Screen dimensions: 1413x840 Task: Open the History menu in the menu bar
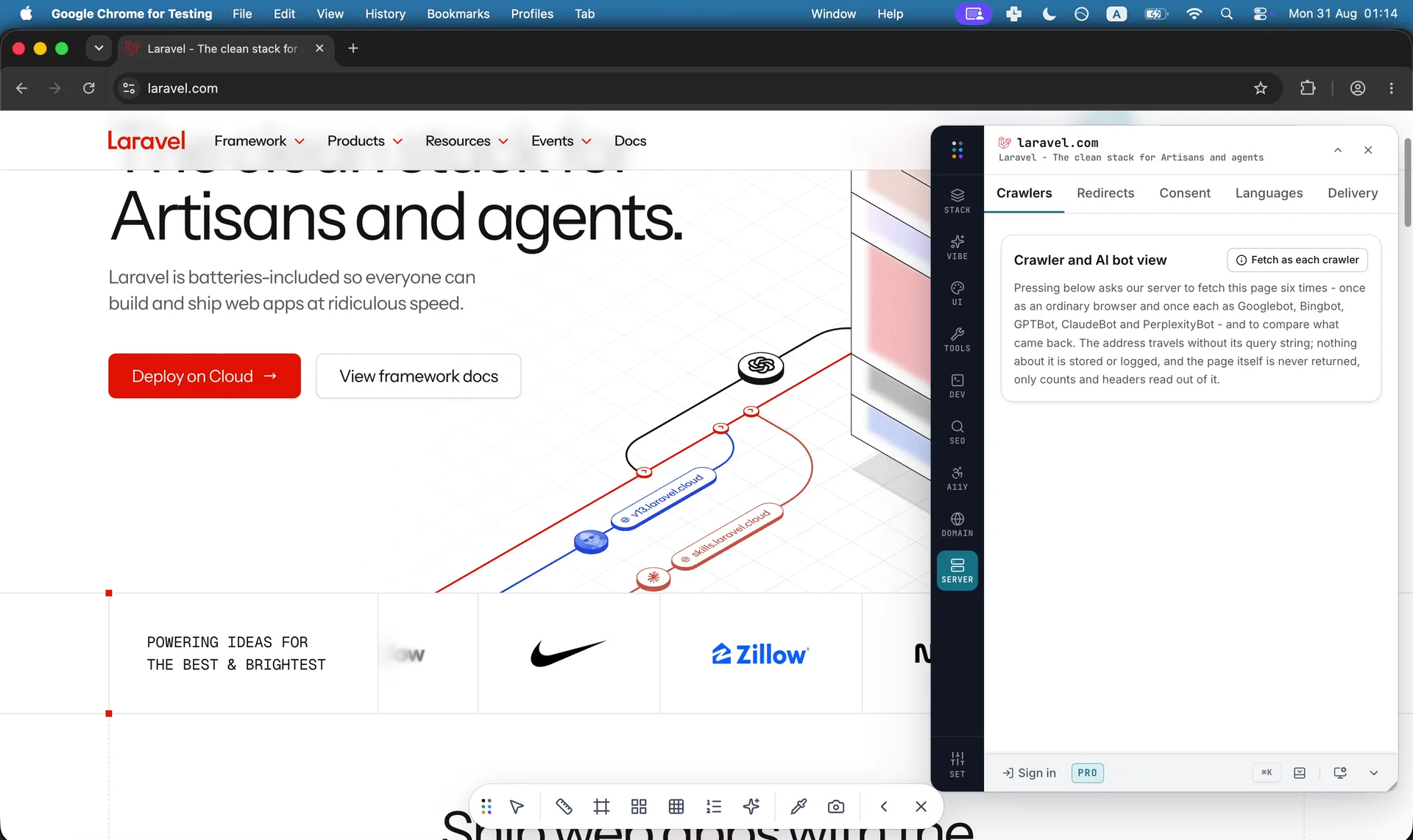(385, 14)
